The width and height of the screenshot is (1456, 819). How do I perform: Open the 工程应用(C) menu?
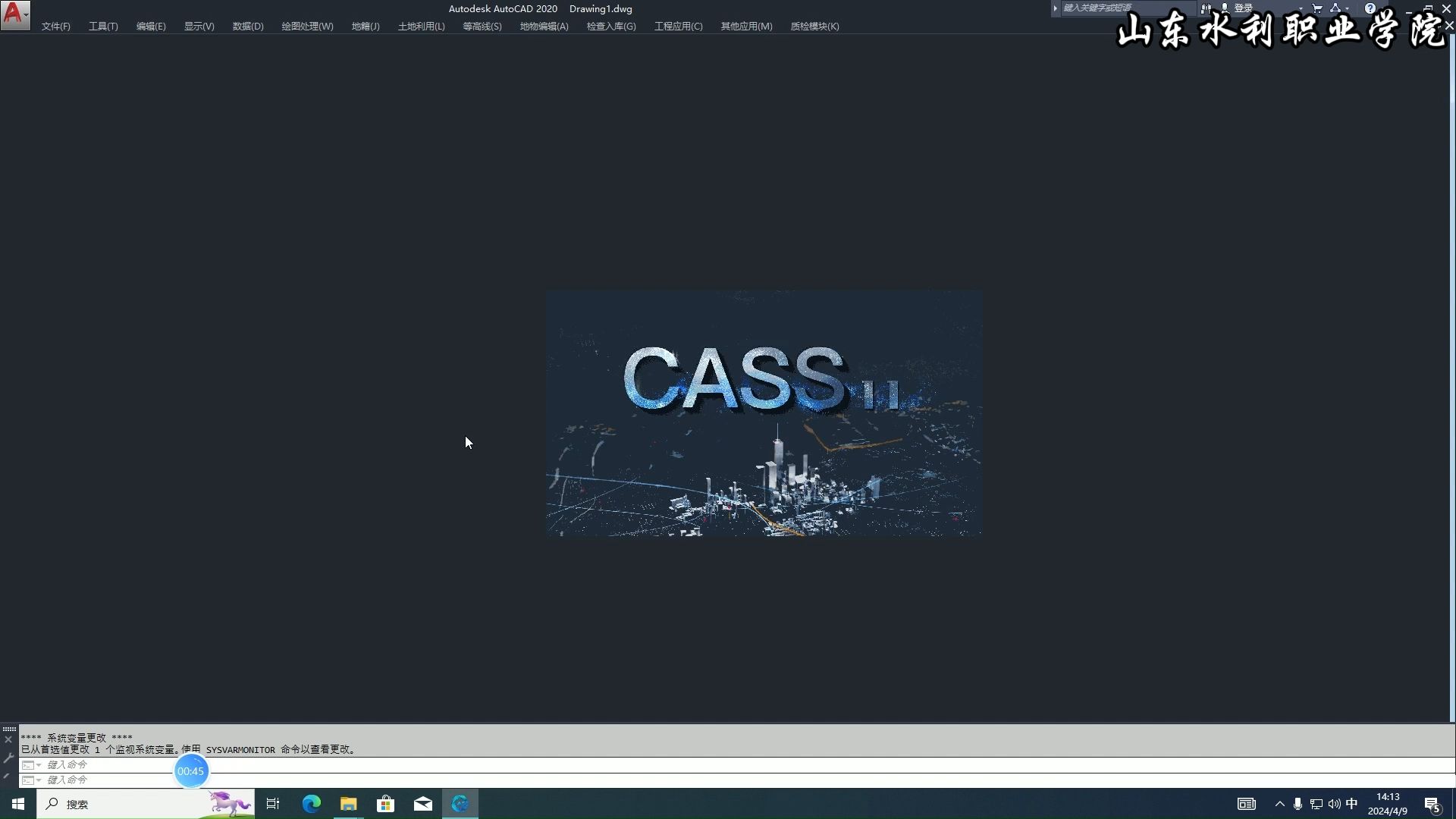point(679,27)
